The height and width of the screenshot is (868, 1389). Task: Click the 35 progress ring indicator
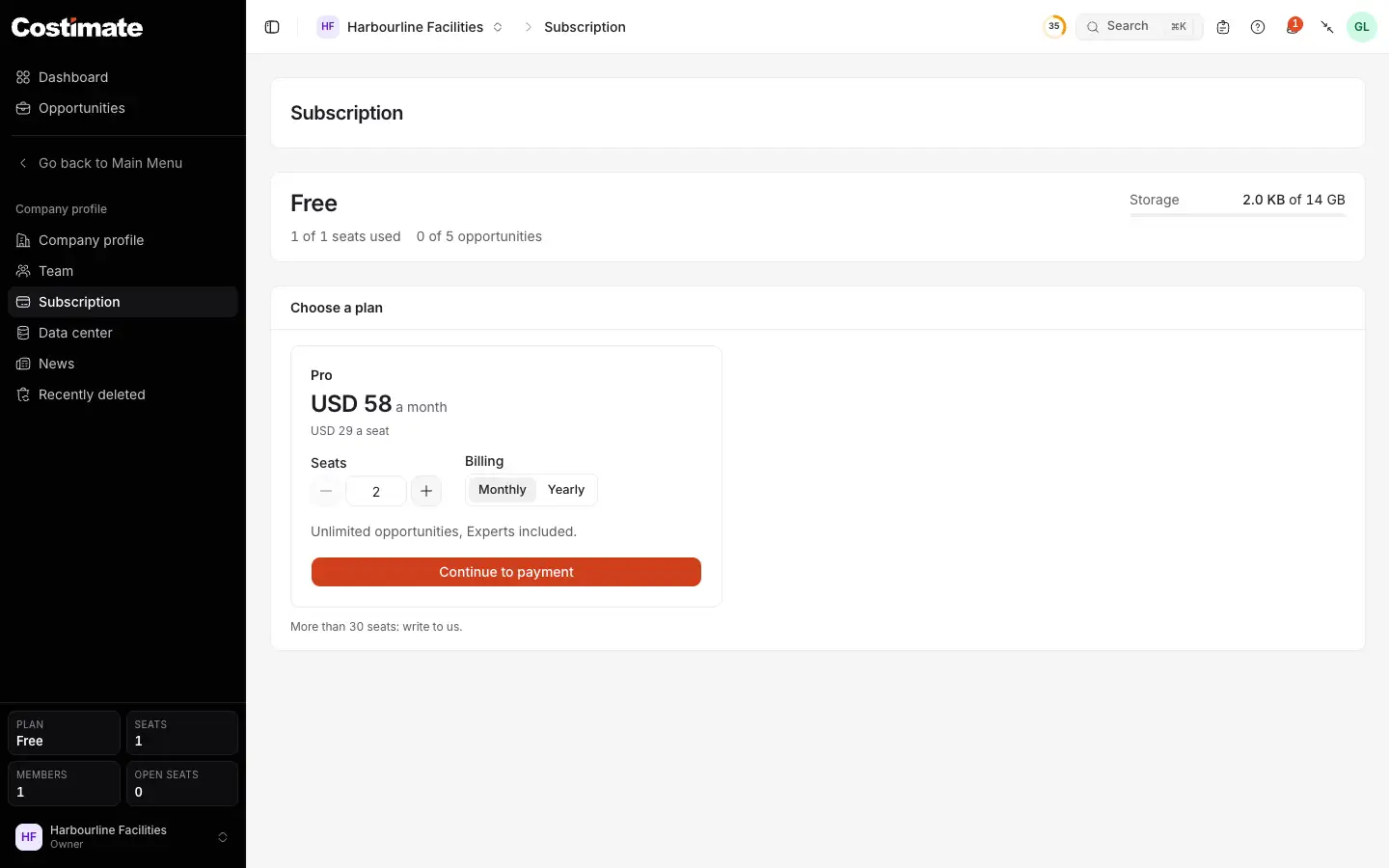[1054, 26]
